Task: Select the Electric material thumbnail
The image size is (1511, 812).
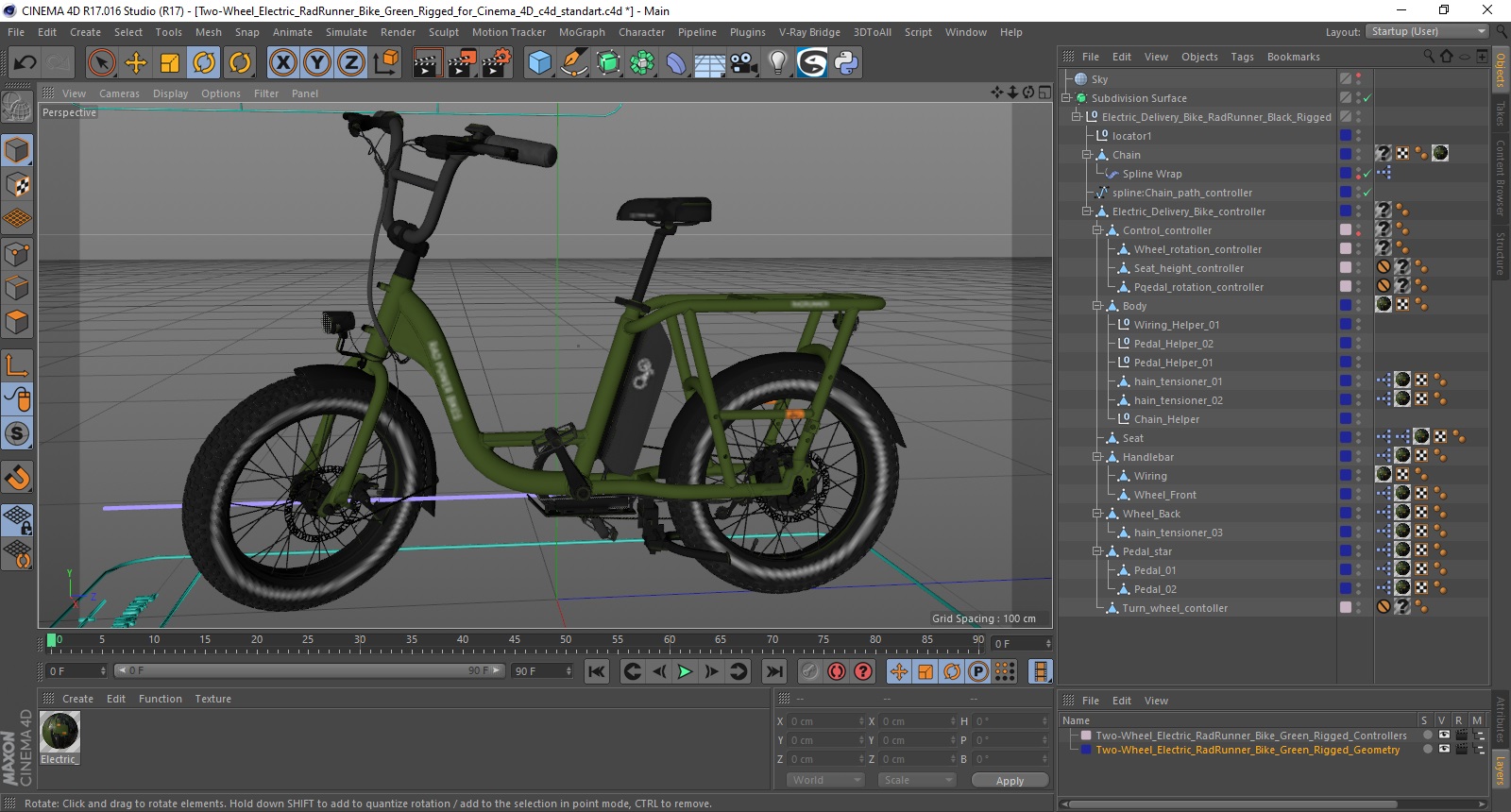Action: 60,733
